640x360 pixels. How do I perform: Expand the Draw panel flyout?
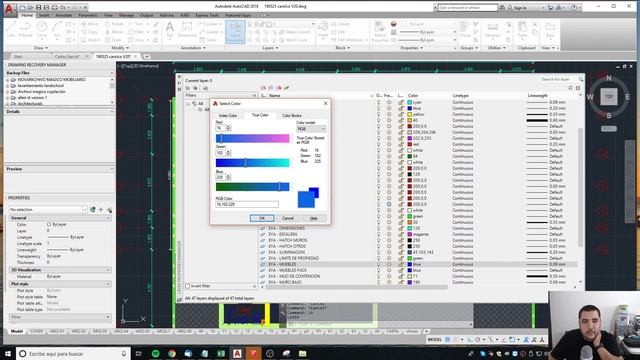41,48
